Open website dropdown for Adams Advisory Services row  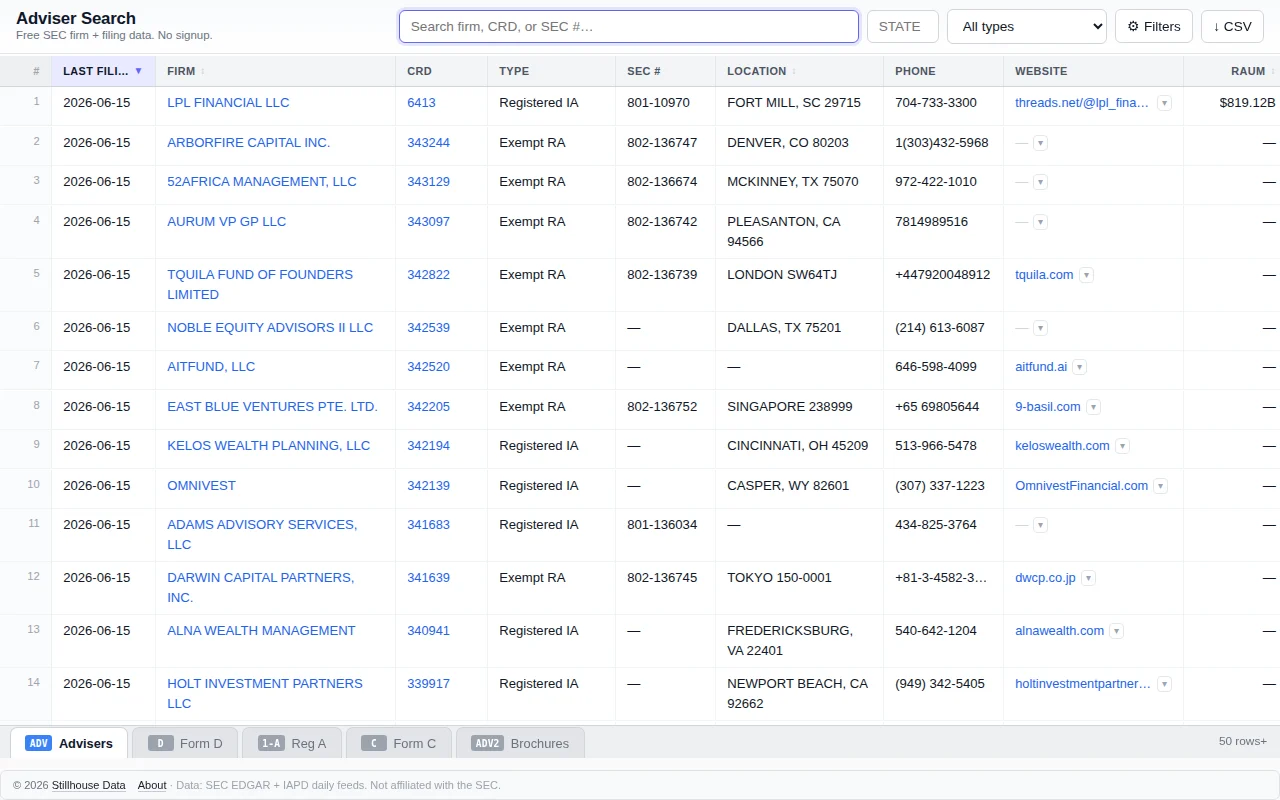coord(1040,525)
